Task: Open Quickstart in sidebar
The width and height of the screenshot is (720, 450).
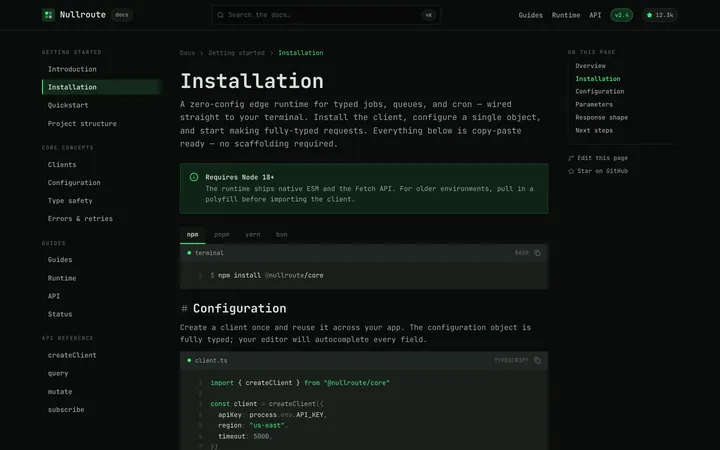Action: tap(68, 105)
